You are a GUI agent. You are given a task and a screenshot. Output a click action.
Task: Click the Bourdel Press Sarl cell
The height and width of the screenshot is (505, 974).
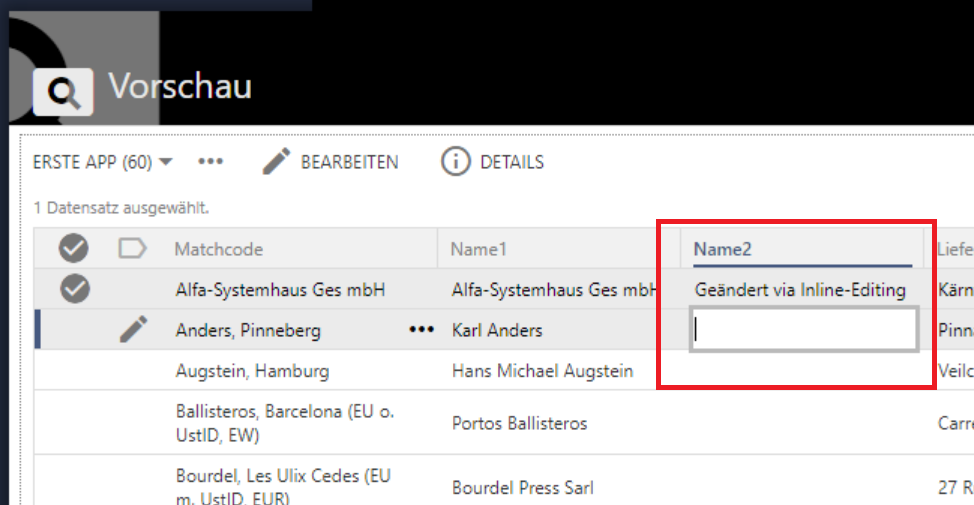pyautogui.click(x=522, y=488)
